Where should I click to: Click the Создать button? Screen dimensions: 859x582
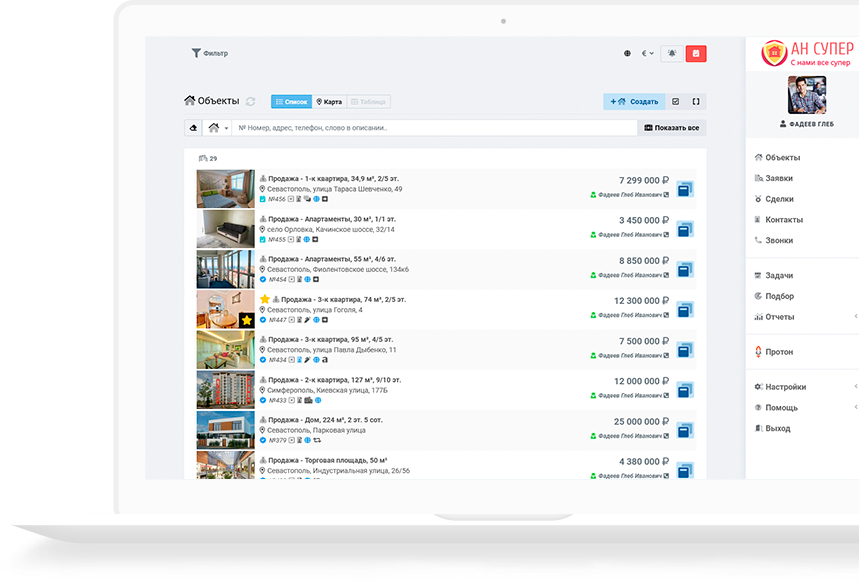coord(634,102)
